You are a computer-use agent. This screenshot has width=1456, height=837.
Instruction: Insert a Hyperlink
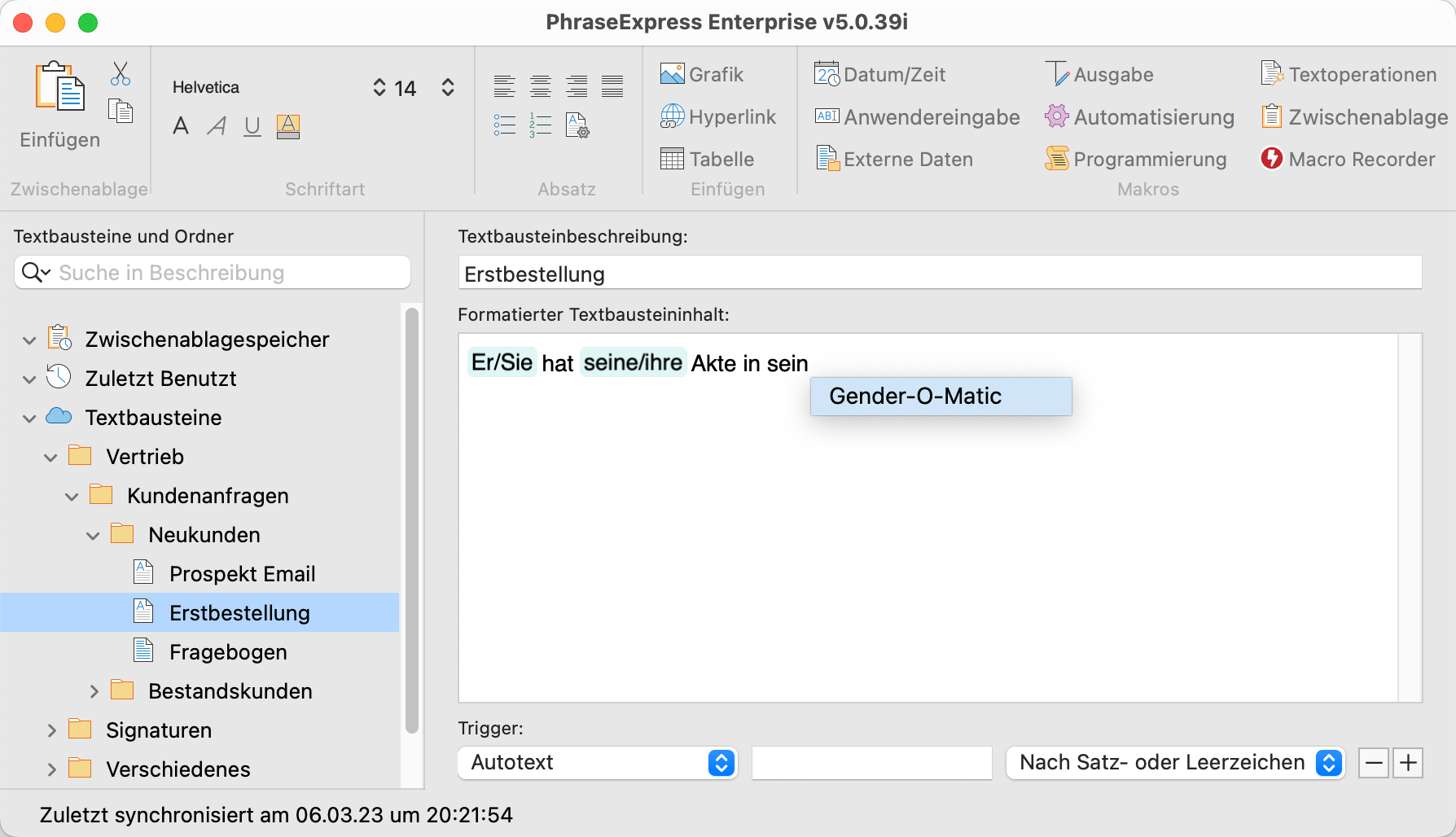click(x=718, y=116)
